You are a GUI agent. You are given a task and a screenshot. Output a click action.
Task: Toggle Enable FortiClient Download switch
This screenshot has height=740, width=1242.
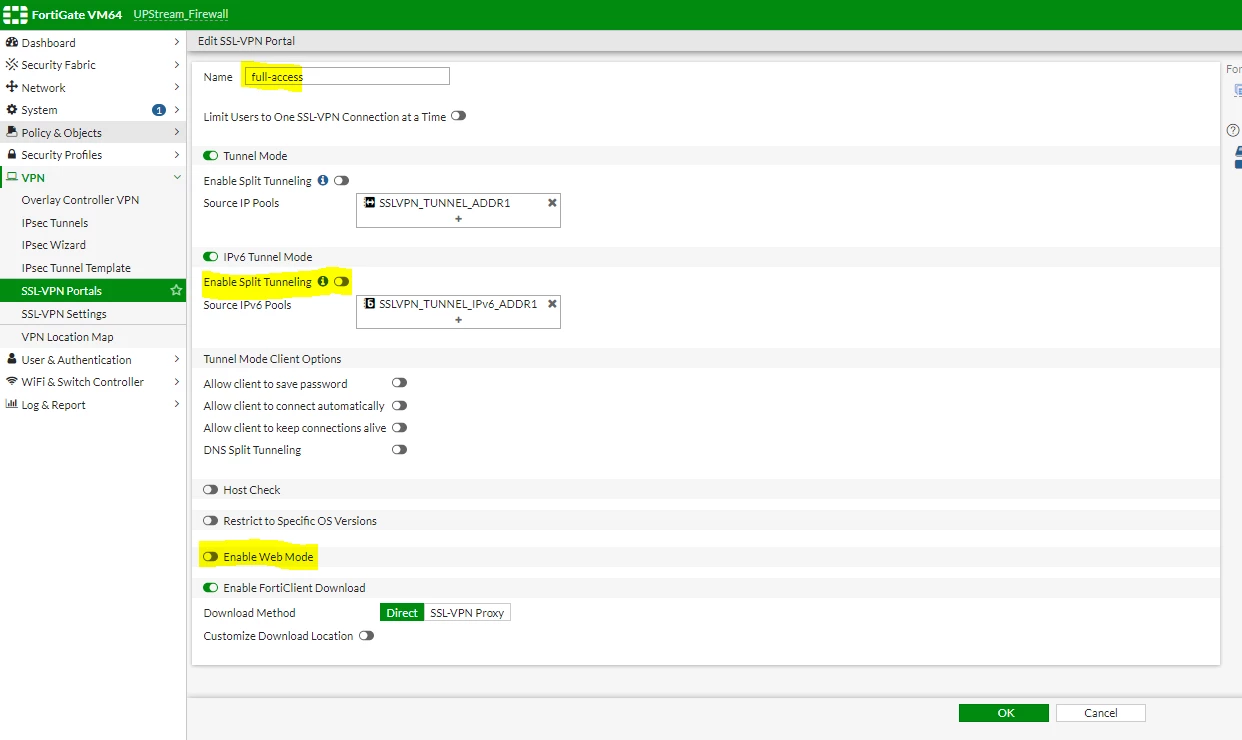click(211, 588)
